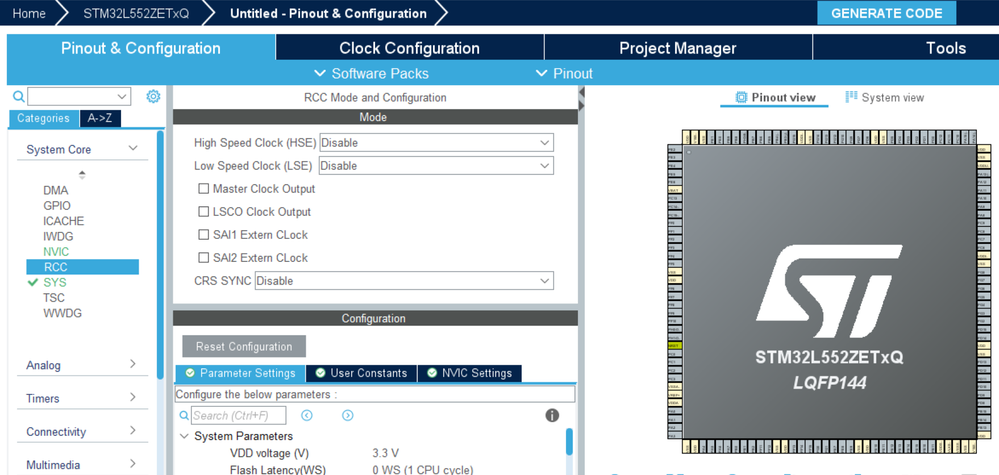Toggle SAI2 Extern CLock checkbox
The image size is (999, 475).
203,257
